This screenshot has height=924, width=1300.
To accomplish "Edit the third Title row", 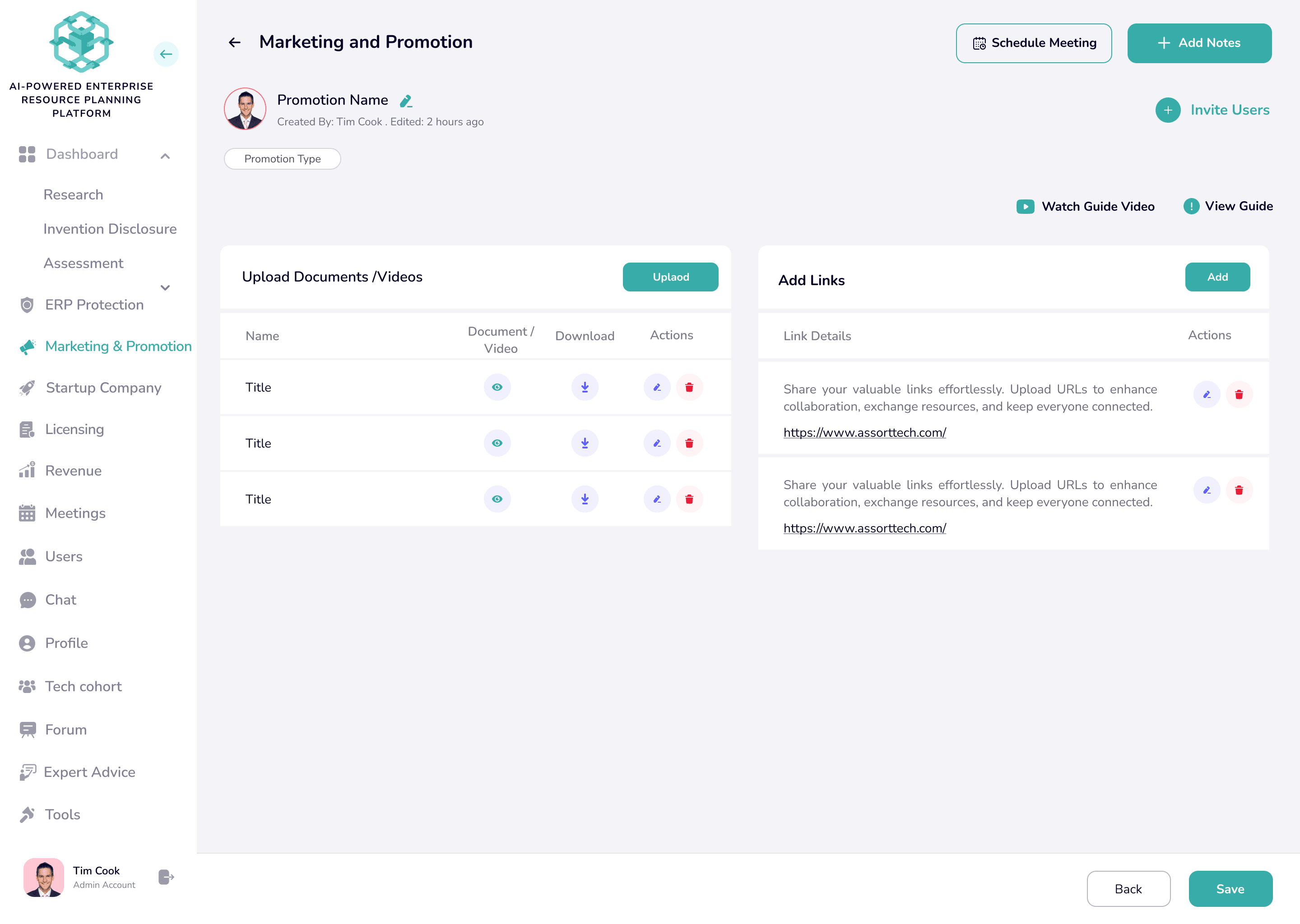I will (x=657, y=499).
